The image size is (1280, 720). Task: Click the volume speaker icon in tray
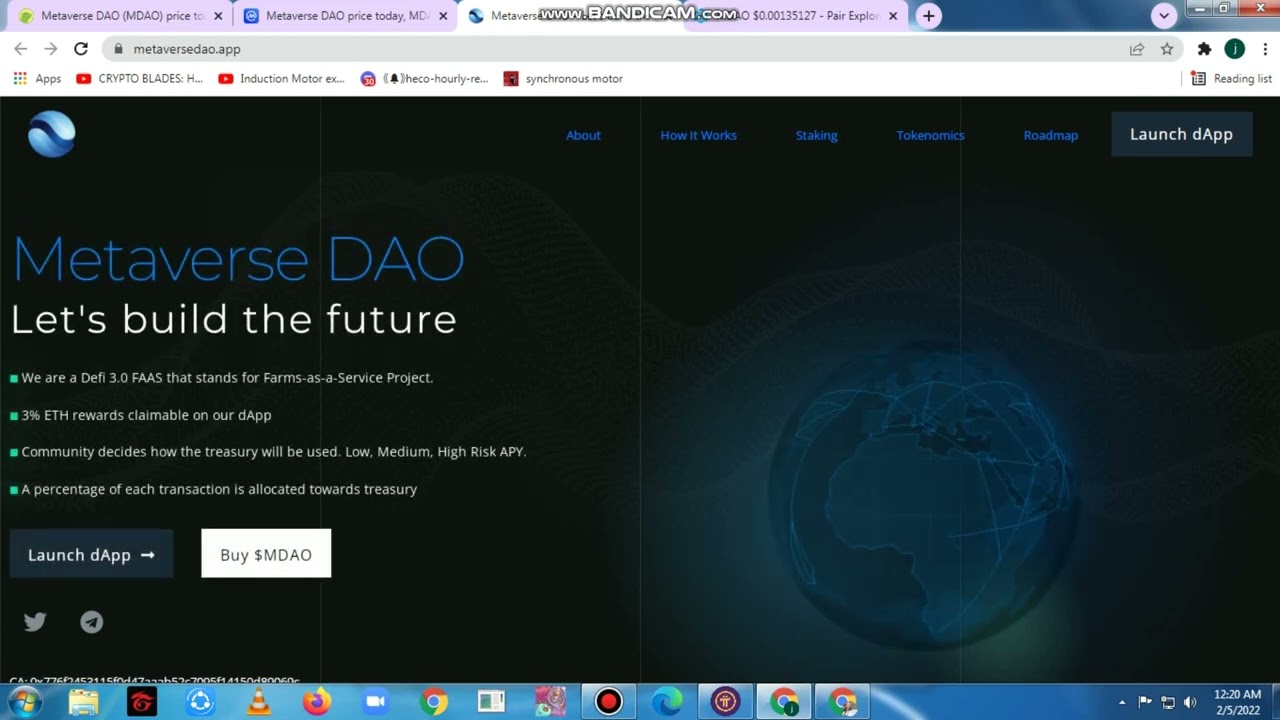coord(1190,702)
